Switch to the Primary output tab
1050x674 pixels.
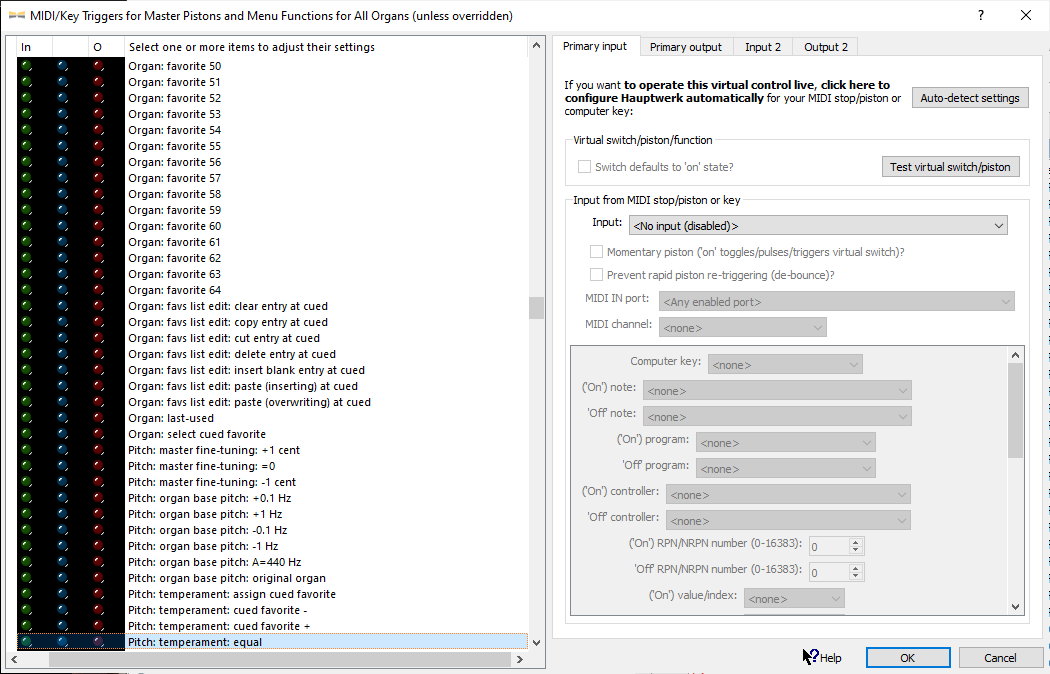click(x=685, y=47)
